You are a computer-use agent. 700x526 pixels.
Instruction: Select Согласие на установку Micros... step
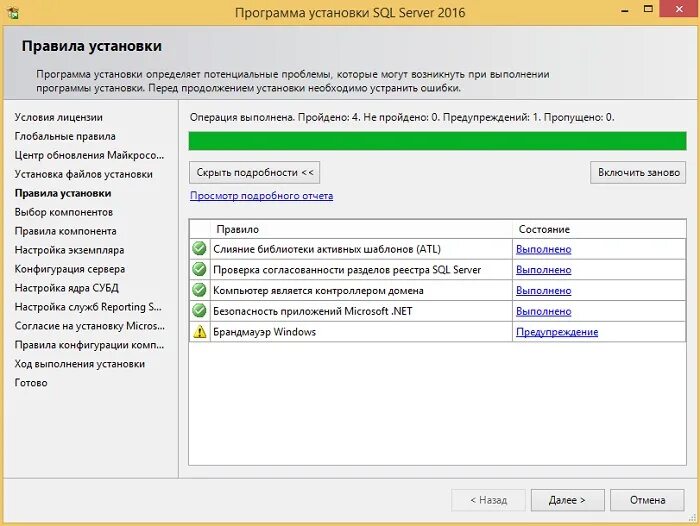90,326
